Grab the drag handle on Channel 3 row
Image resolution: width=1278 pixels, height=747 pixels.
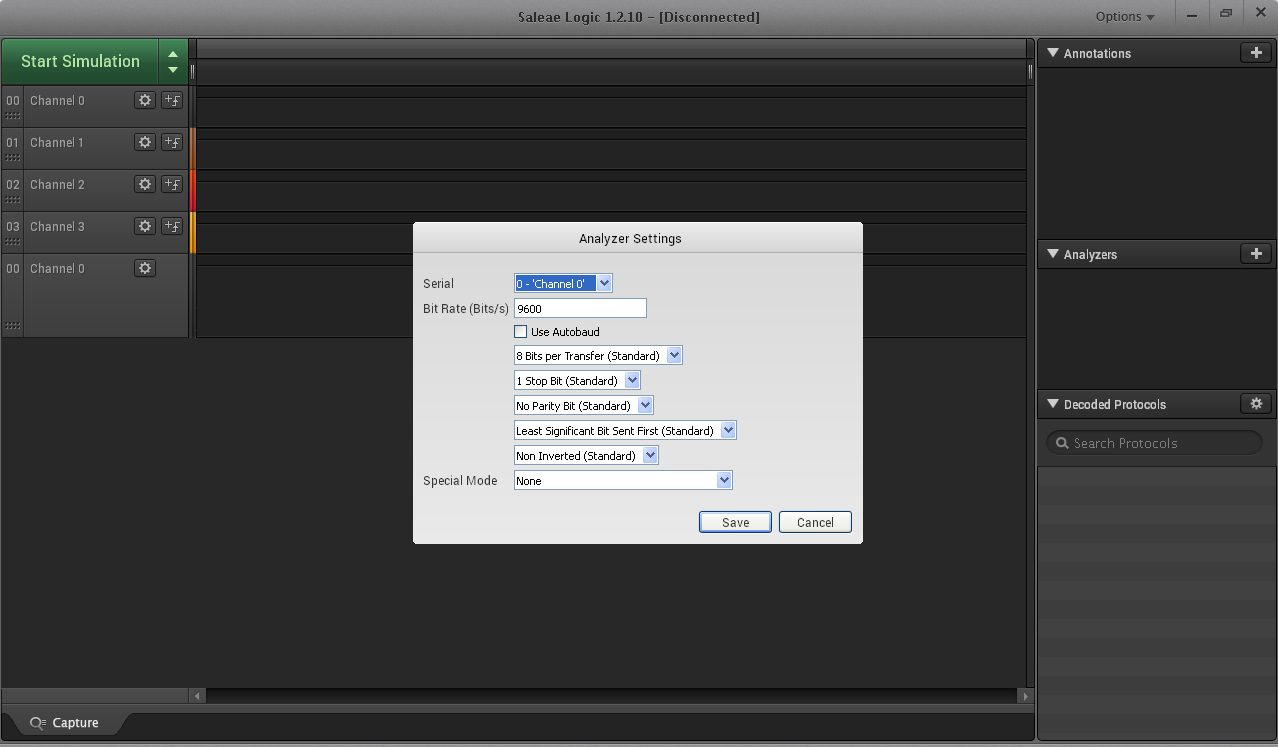click(12, 242)
